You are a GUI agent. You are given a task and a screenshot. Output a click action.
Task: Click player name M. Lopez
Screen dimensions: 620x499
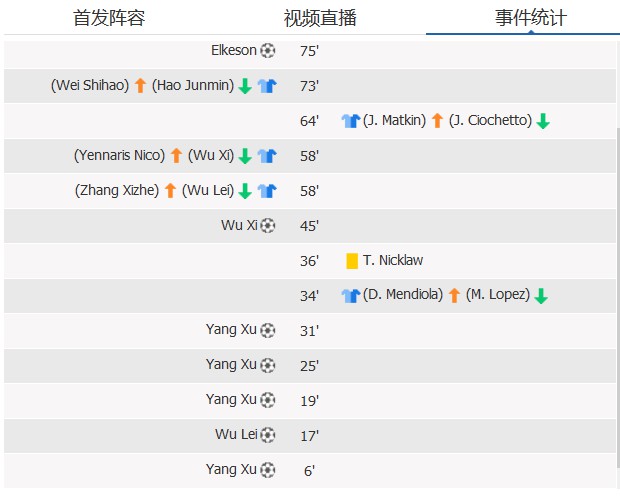click(x=497, y=295)
